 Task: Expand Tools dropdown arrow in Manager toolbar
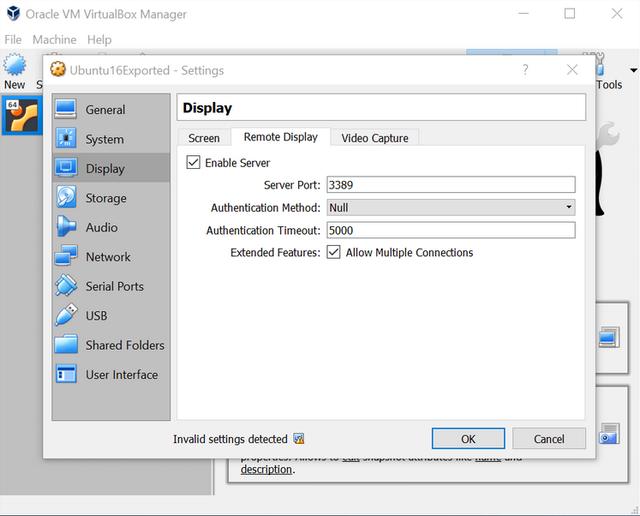(633, 70)
